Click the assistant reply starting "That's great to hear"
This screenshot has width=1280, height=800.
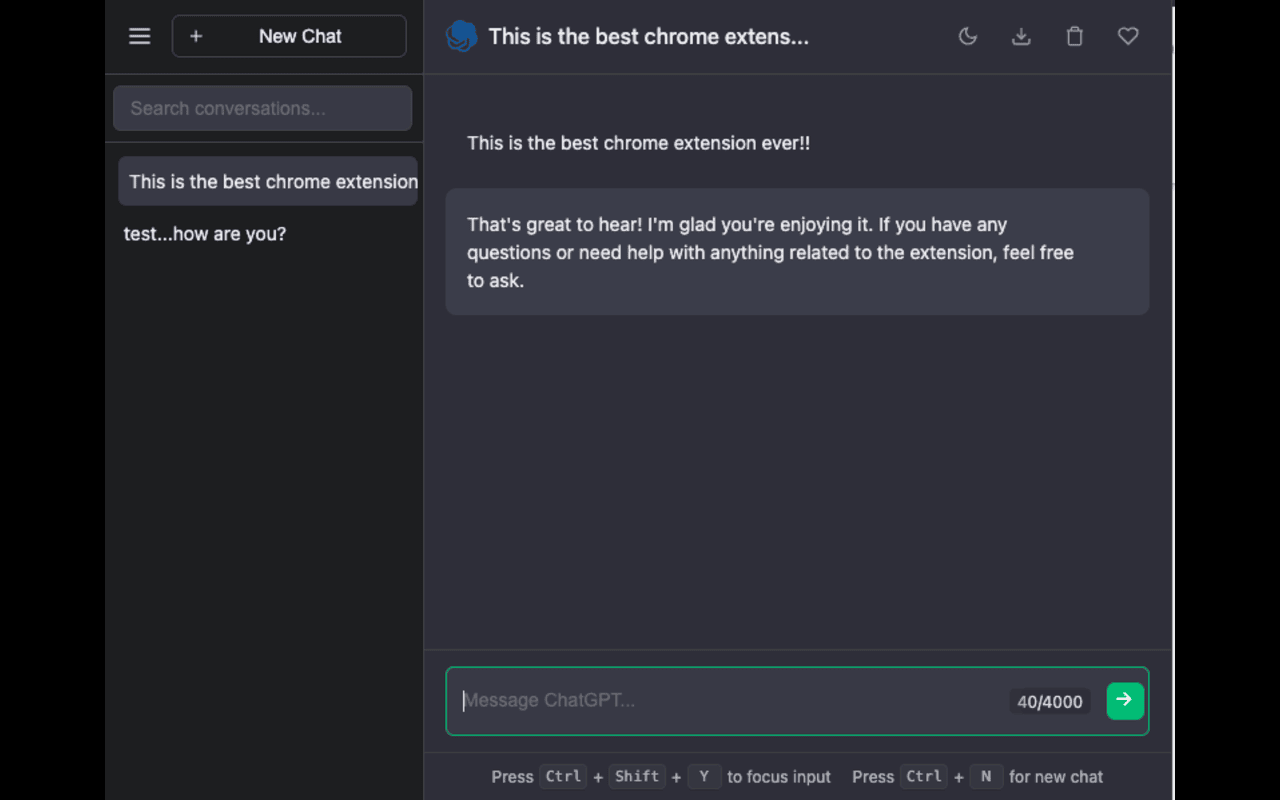pos(797,252)
